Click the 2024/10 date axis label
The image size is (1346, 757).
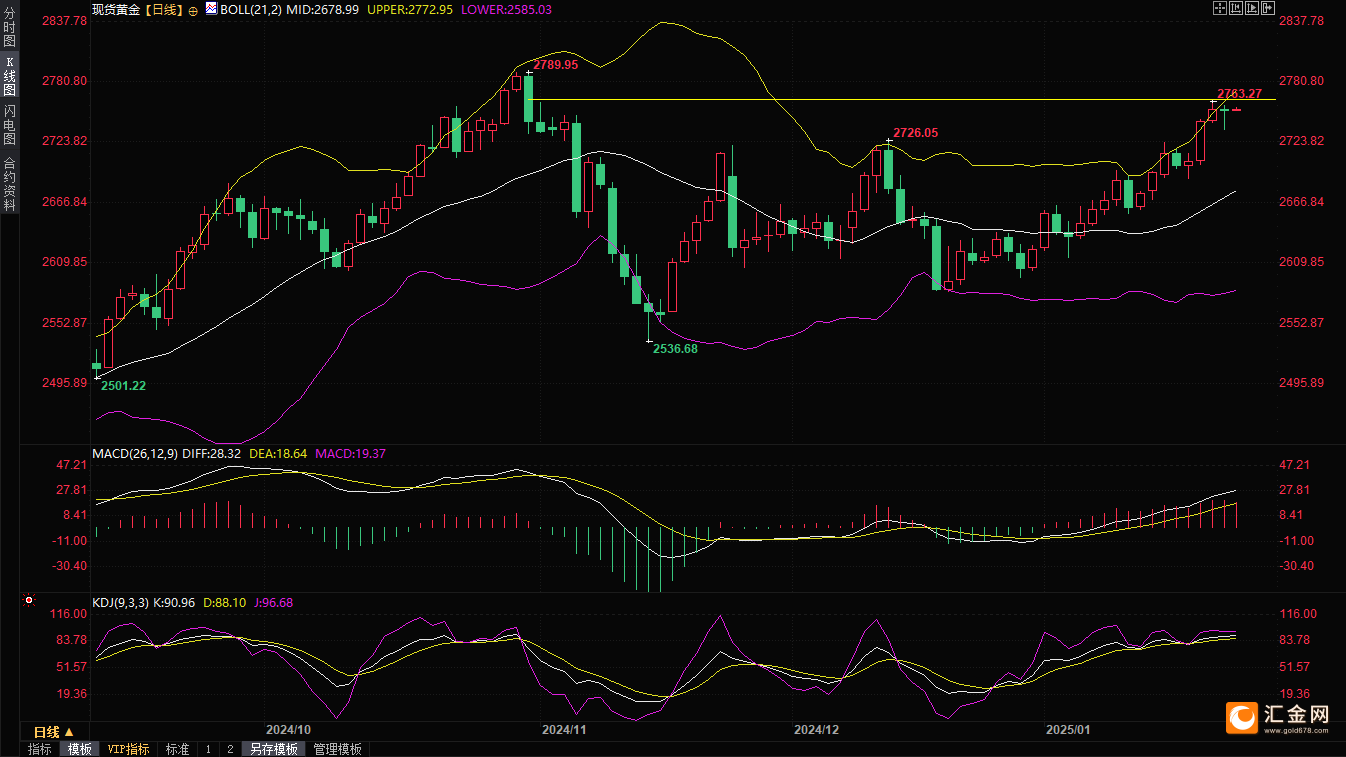tap(288, 730)
